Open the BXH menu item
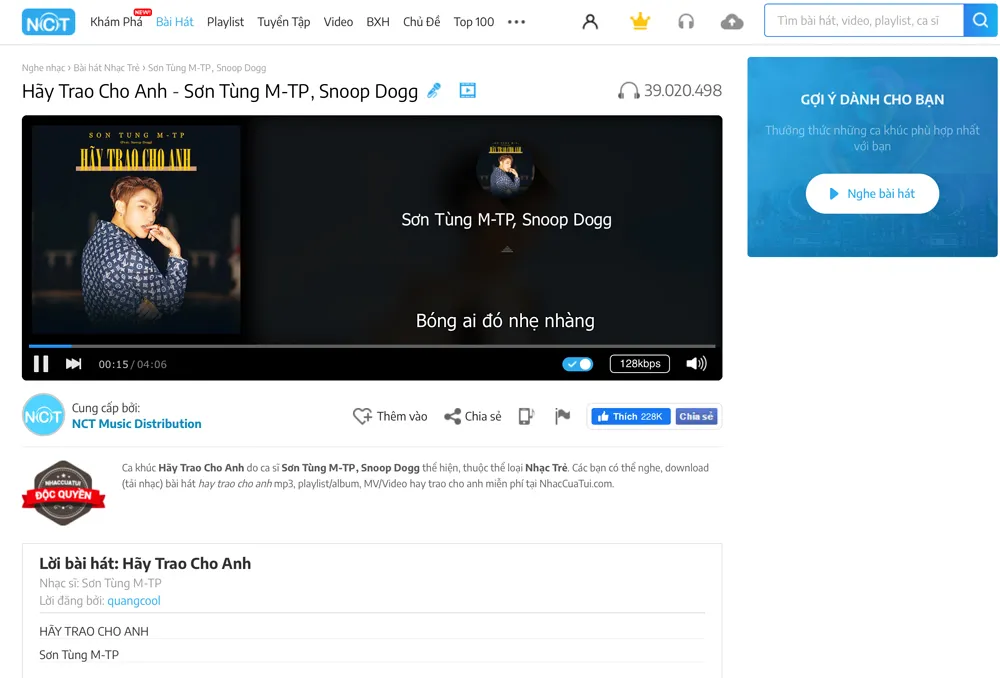The width and height of the screenshot is (1000, 678). 378,22
